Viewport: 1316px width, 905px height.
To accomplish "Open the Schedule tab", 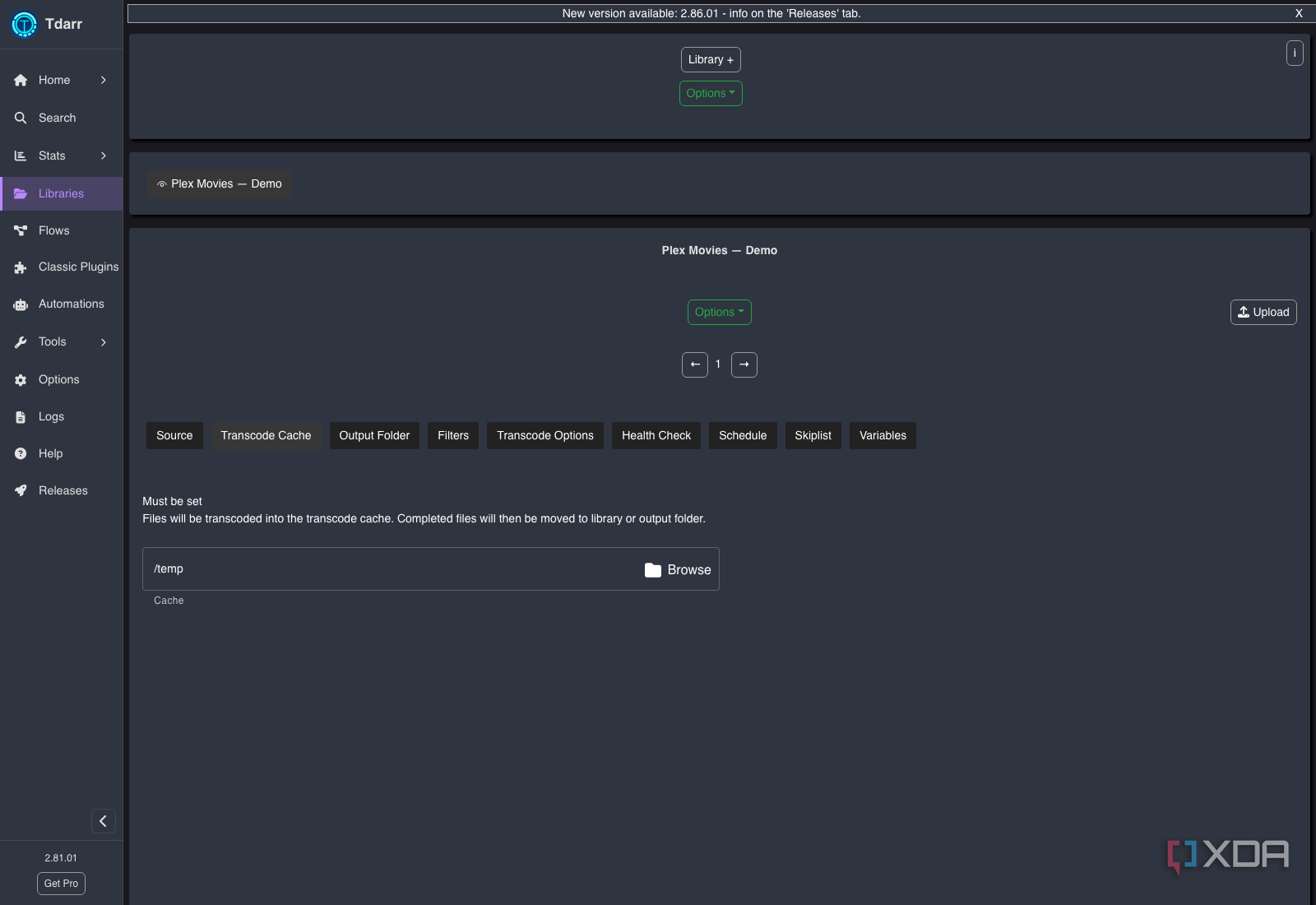I will pyautogui.click(x=743, y=435).
